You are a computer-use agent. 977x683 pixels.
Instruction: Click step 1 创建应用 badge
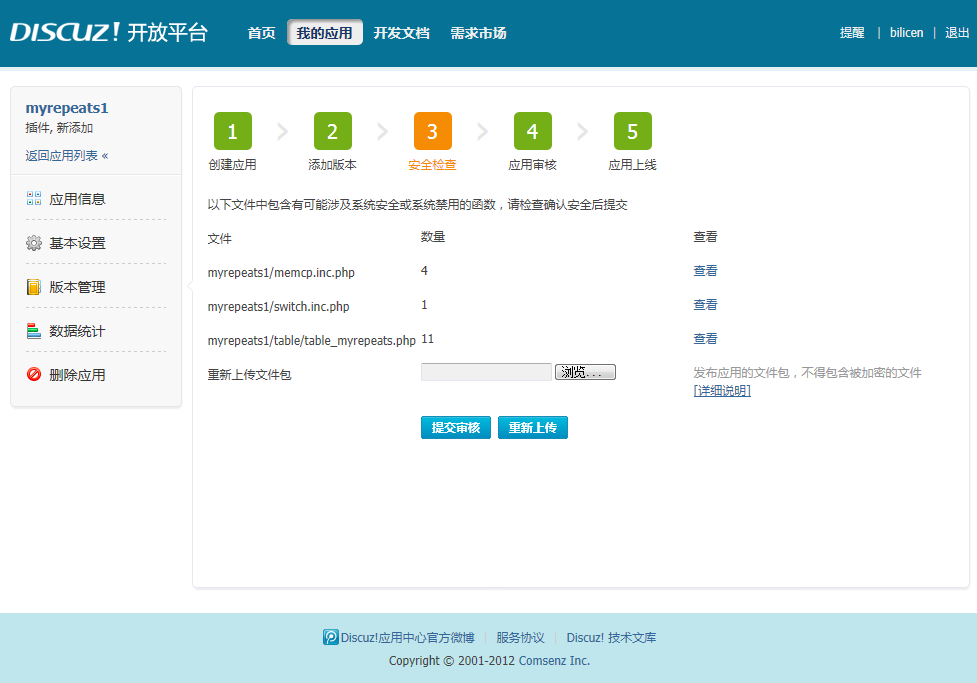tap(232, 131)
